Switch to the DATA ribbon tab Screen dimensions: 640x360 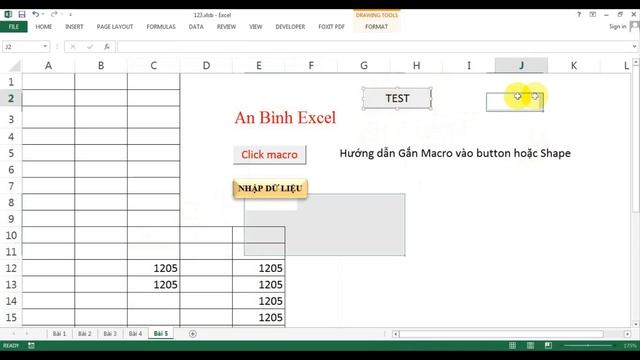(x=196, y=27)
